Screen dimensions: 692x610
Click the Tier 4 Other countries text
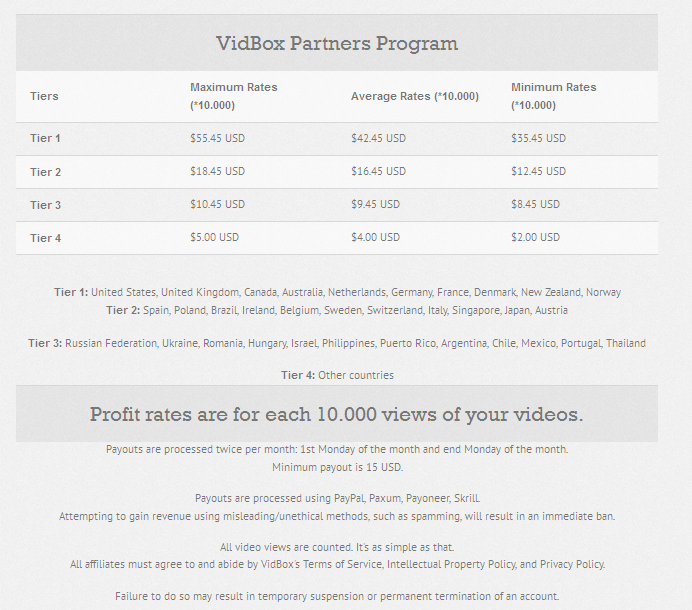pos(337,375)
